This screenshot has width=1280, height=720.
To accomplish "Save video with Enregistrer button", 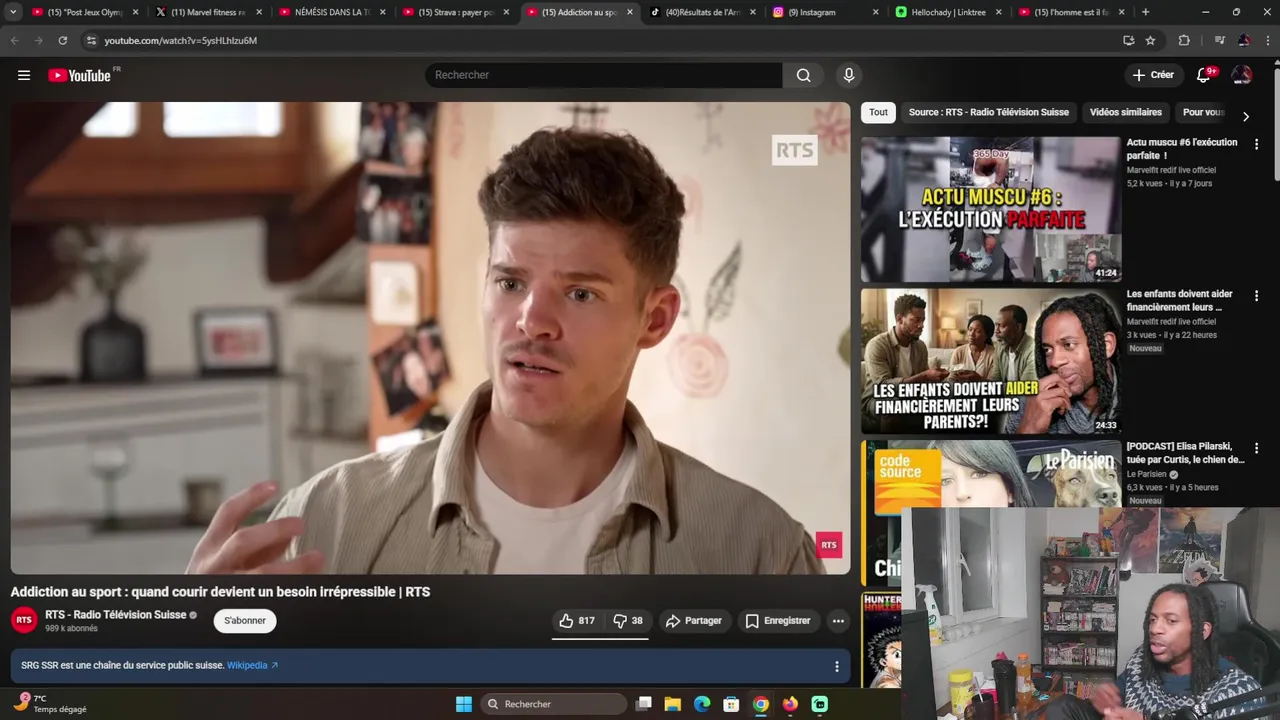I will pos(778,621).
